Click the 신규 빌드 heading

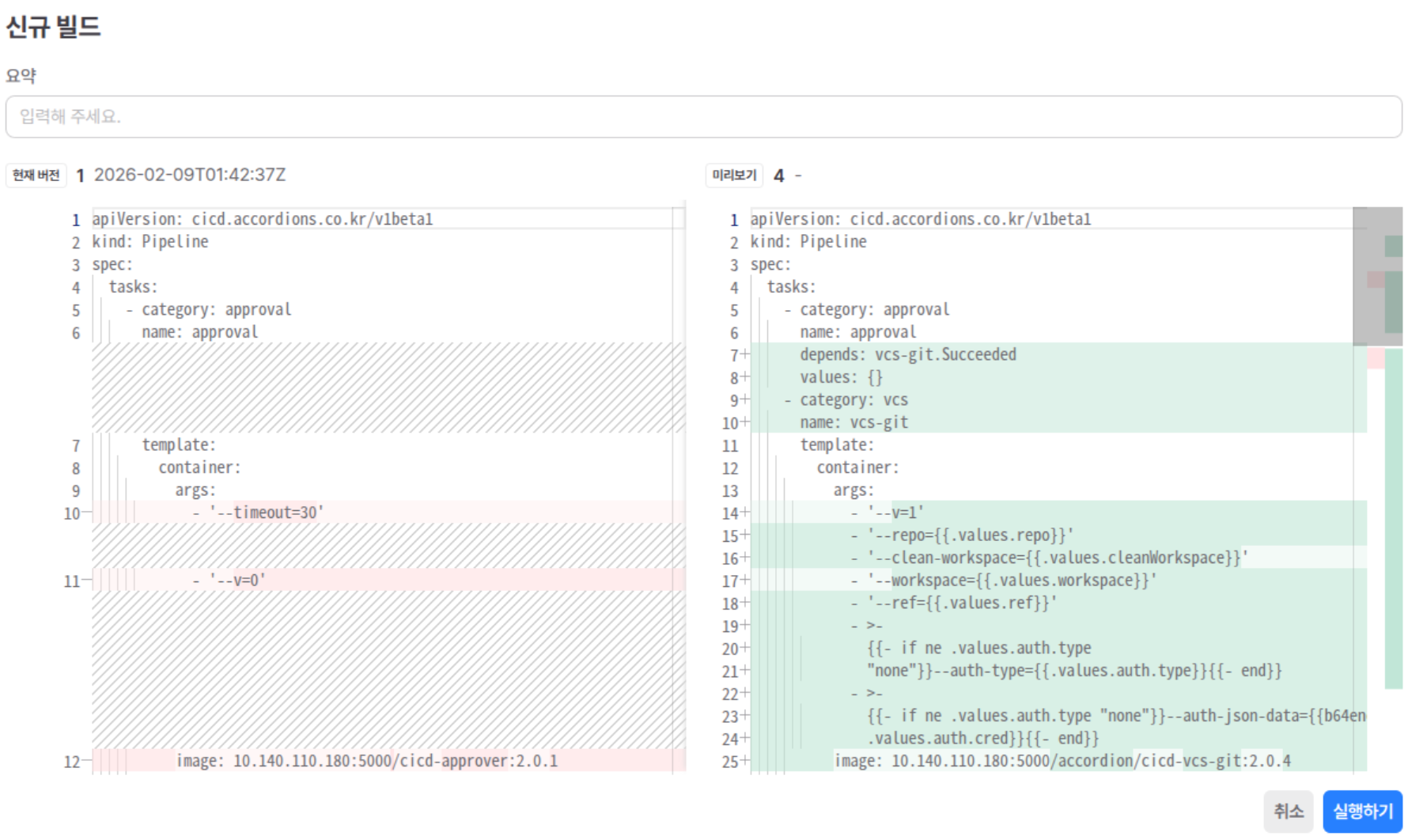pos(53,27)
